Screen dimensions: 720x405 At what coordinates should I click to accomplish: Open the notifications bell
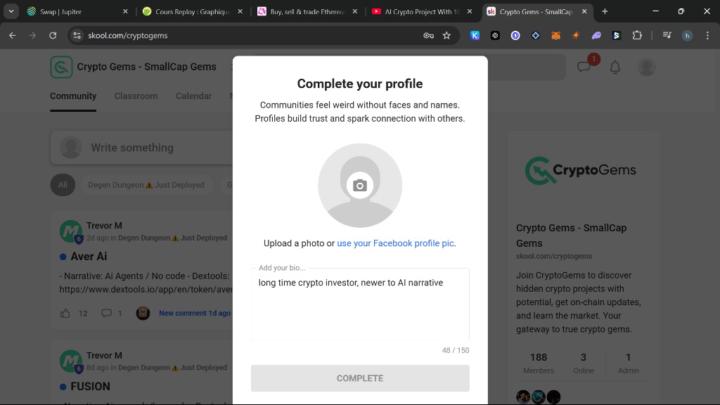[x=615, y=67]
